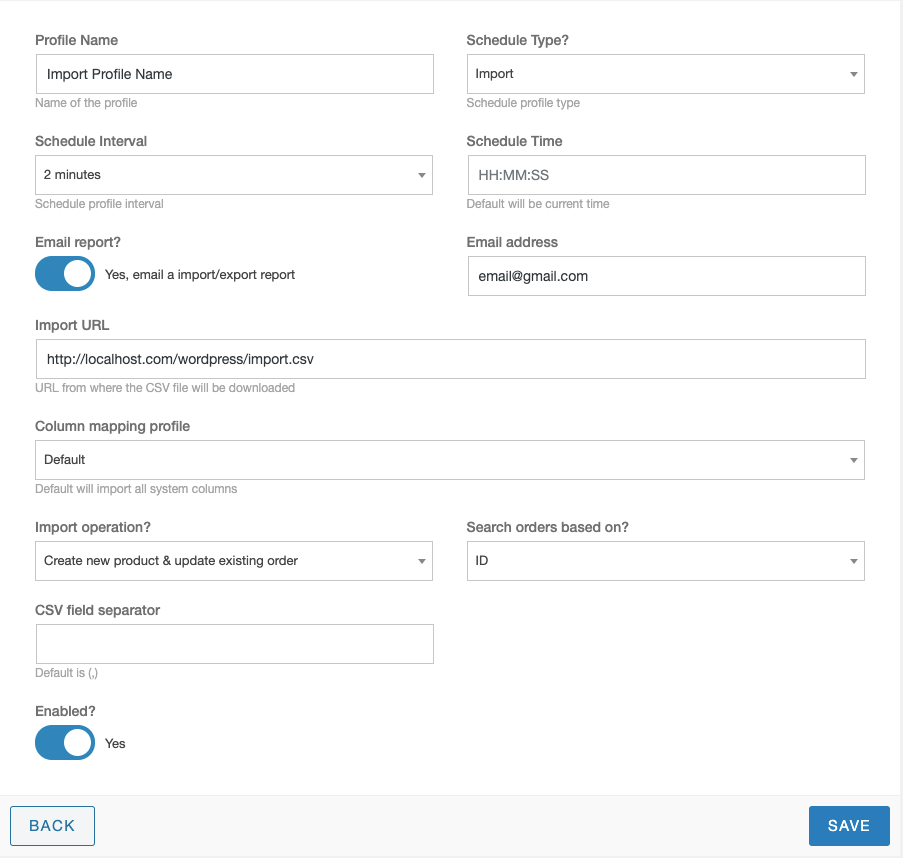Focus the Profile Name text field

(x=235, y=74)
